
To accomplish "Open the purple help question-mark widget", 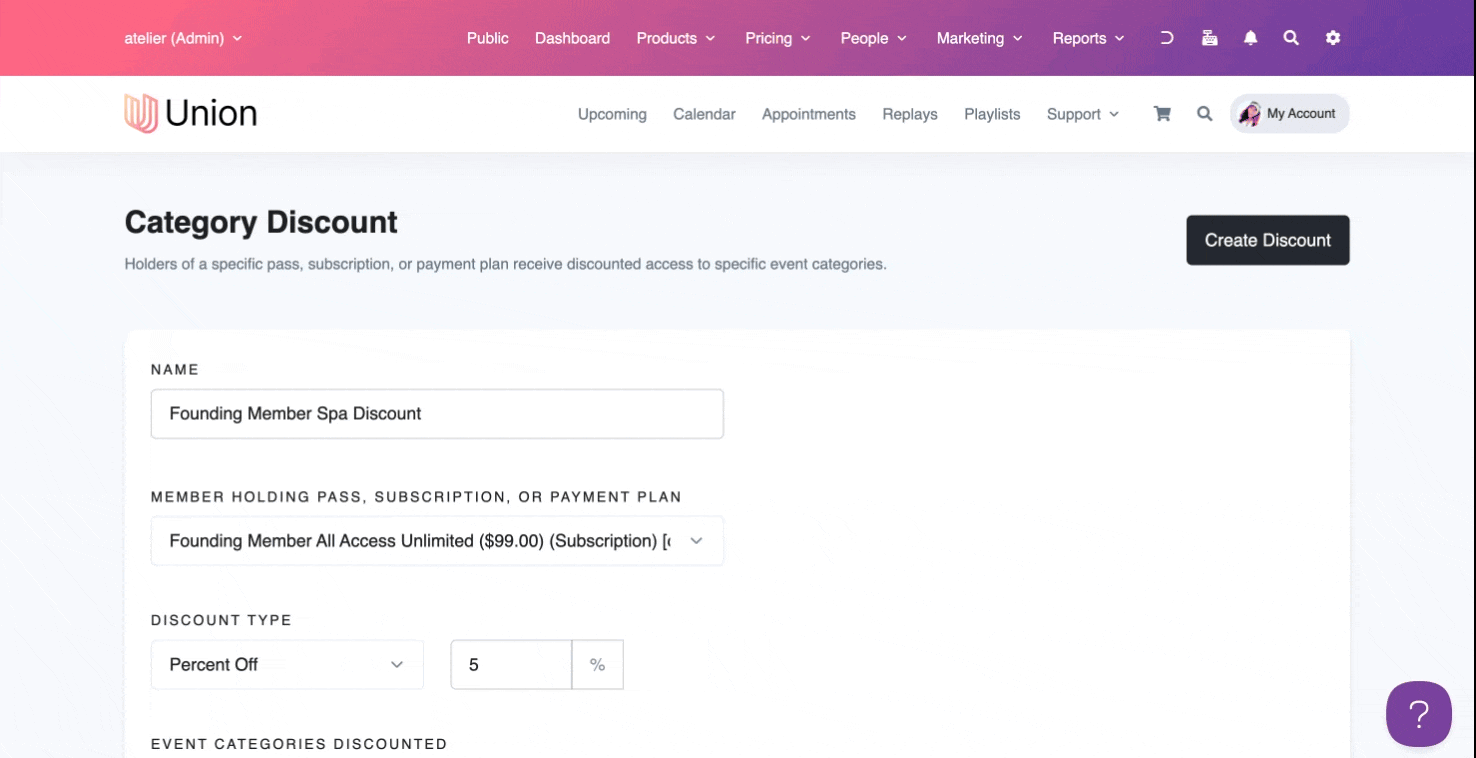I will pos(1419,714).
